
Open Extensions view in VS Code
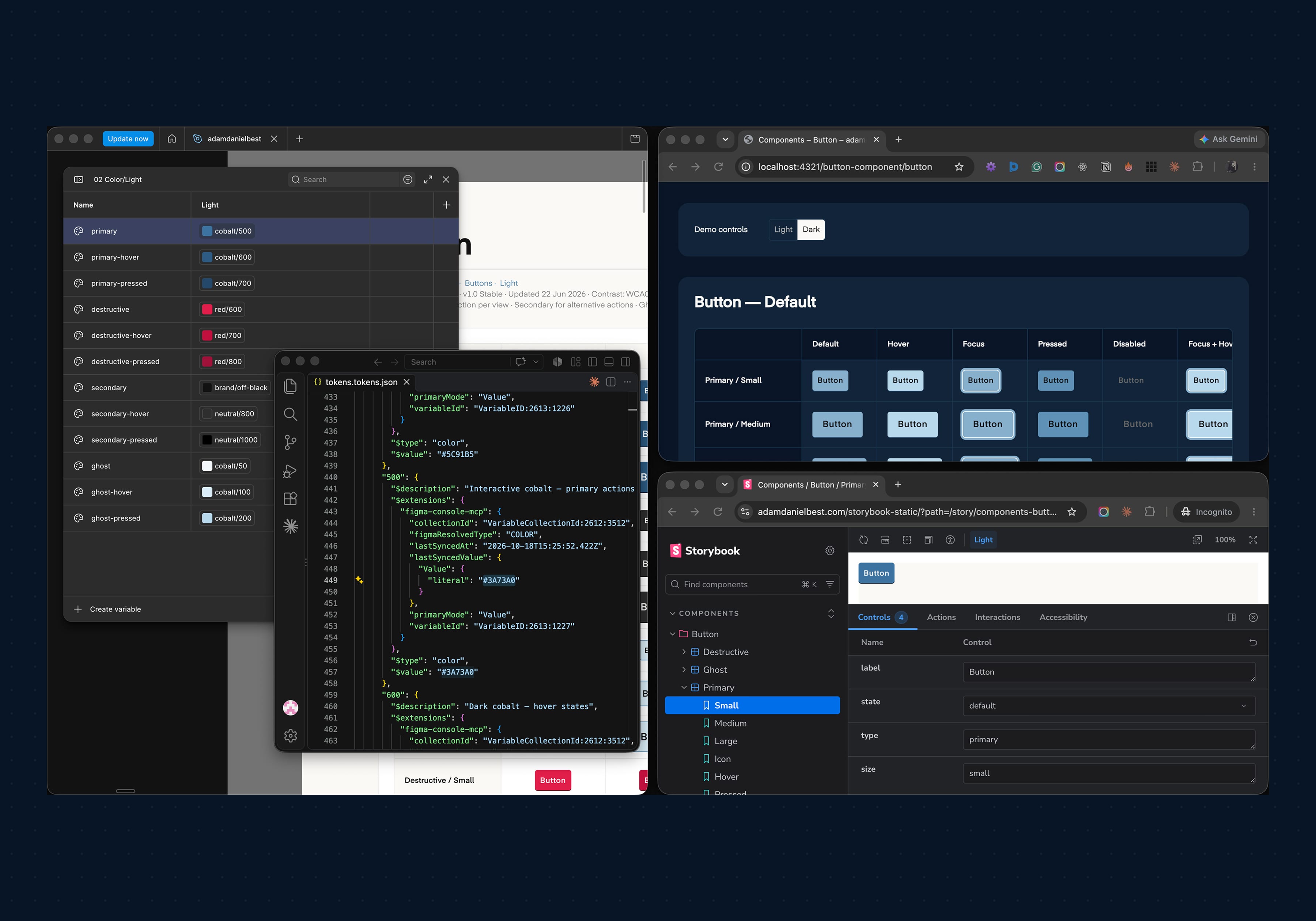pyautogui.click(x=291, y=499)
